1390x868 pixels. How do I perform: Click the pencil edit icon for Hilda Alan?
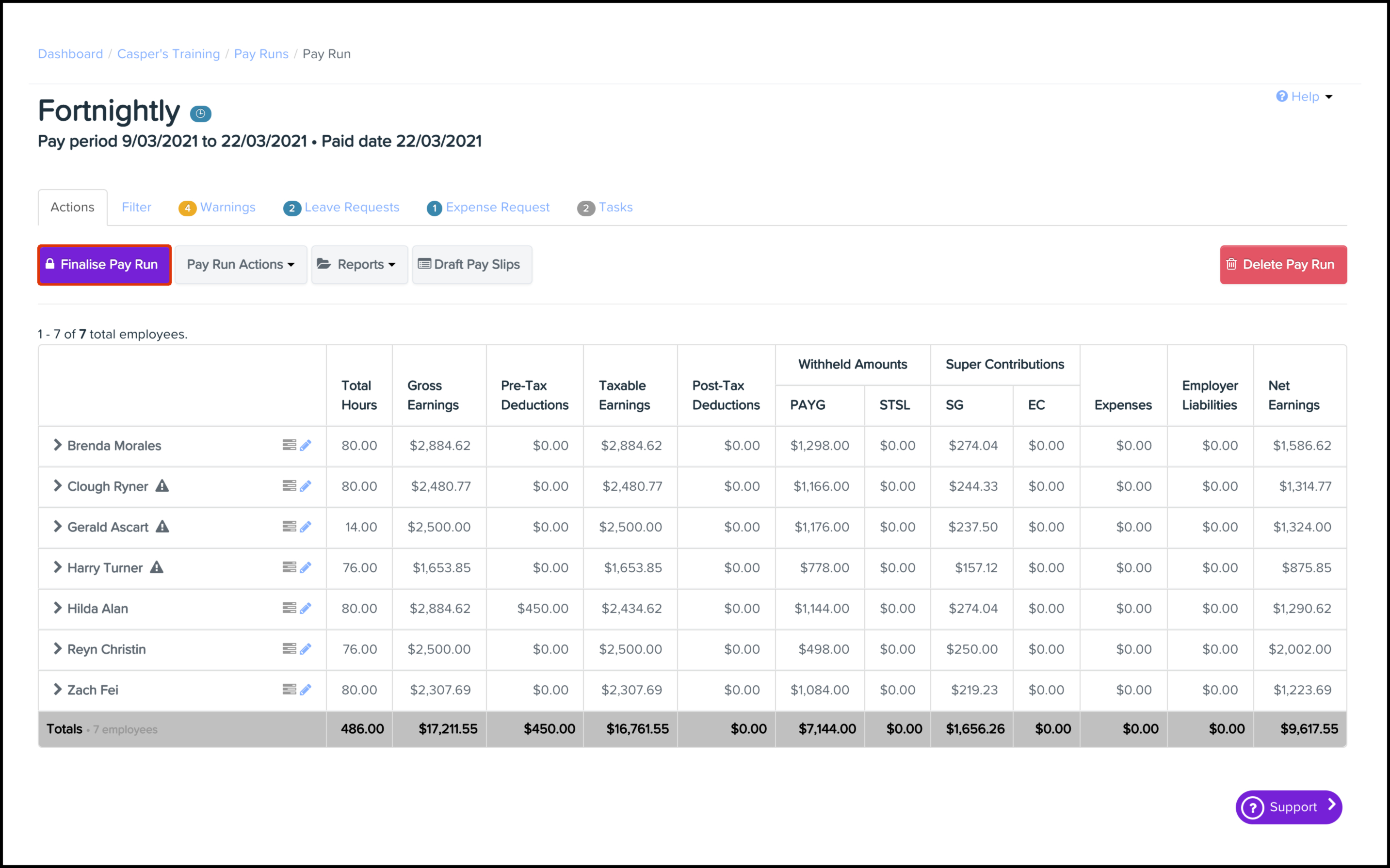306,608
